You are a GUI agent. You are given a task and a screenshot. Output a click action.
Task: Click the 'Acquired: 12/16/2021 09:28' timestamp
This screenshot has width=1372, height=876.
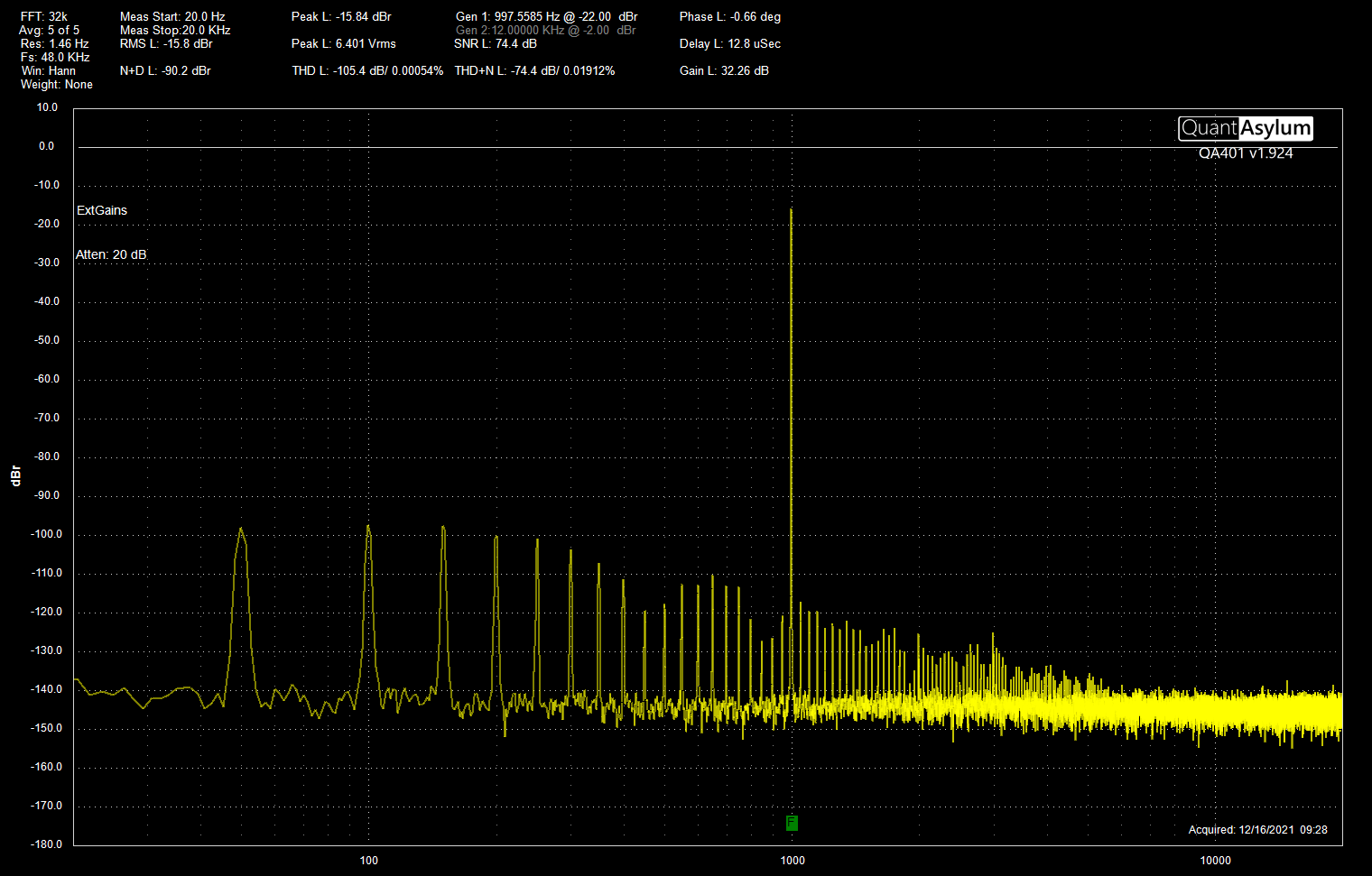point(1258,830)
